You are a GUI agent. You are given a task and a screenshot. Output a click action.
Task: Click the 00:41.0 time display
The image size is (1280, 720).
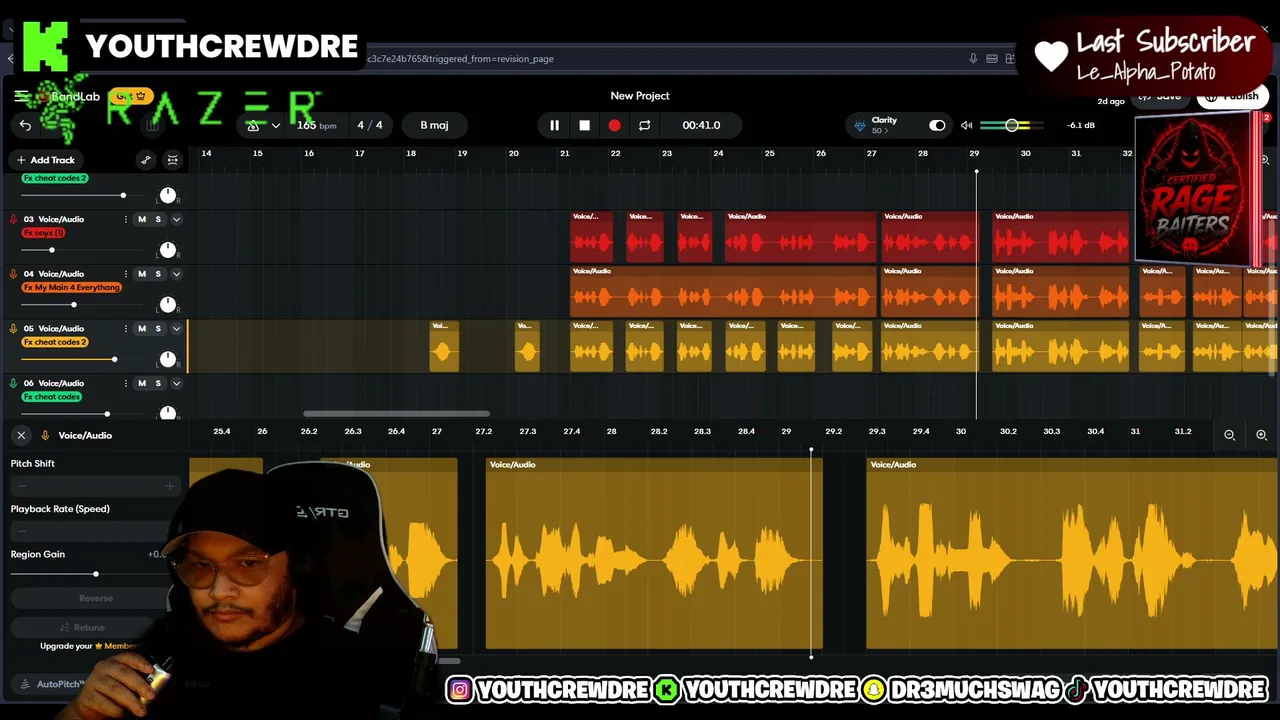pyautogui.click(x=701, y=125)
